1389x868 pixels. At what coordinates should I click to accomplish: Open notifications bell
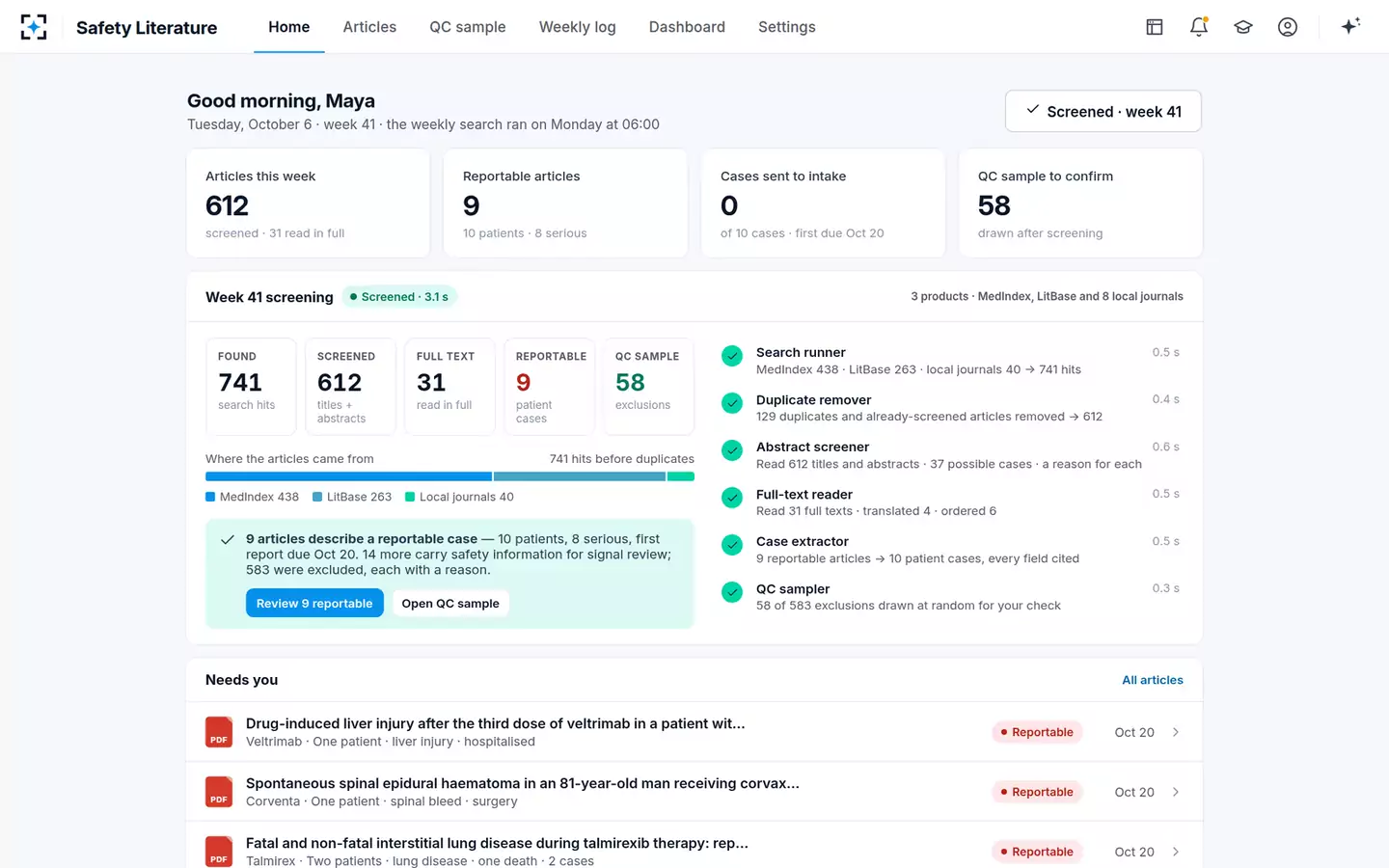click(1199, 27)
